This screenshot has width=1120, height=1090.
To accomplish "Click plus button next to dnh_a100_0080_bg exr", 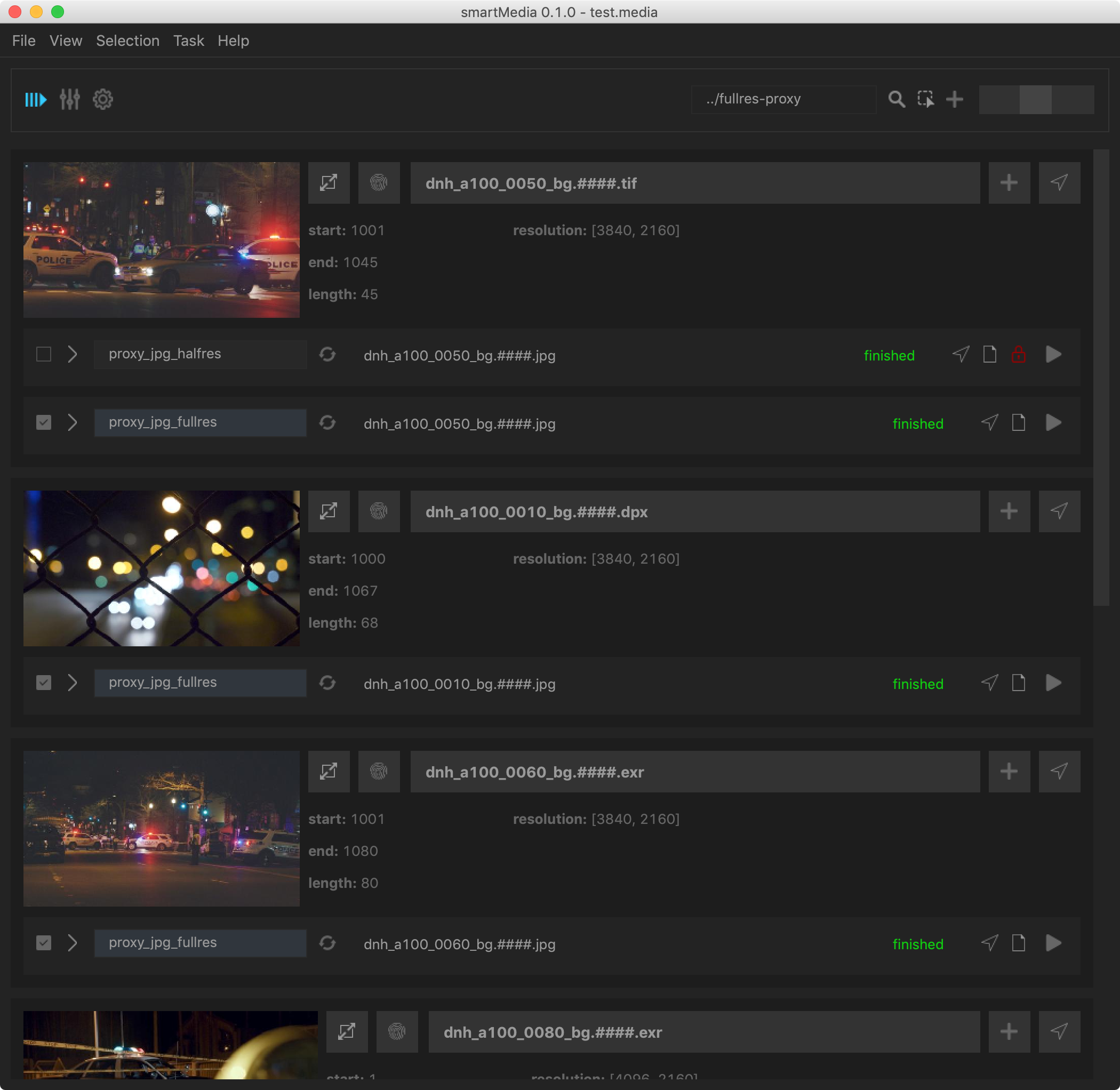I will click(1009, 1031).
